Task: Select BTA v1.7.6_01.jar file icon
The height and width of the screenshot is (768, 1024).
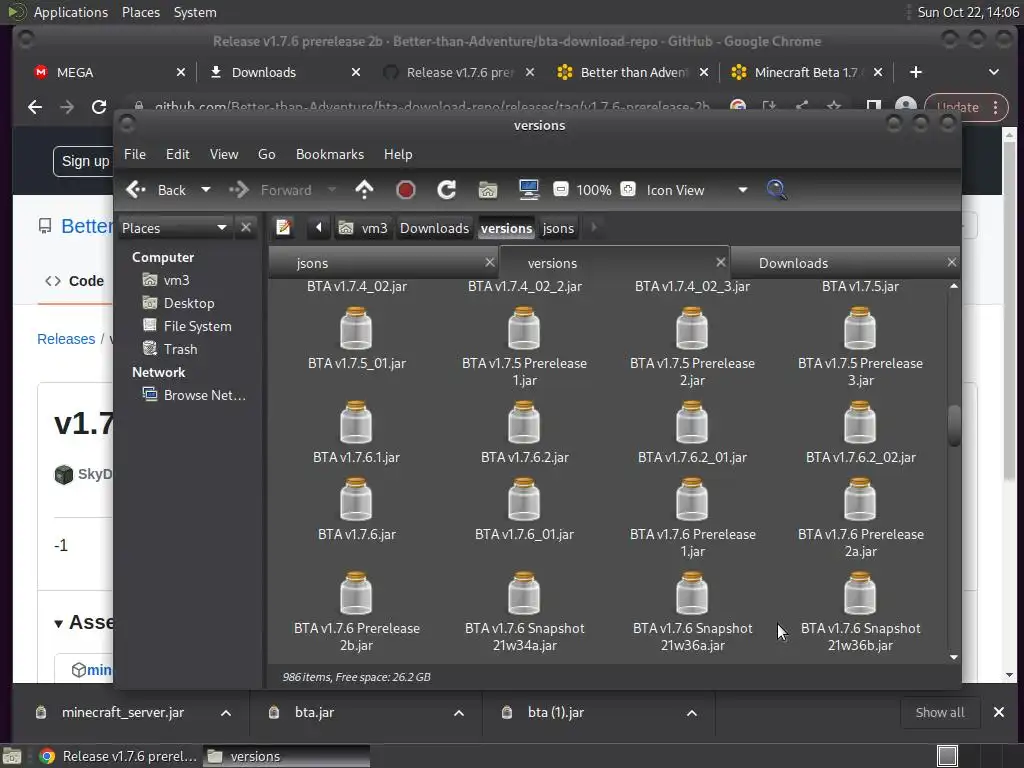Action: click(524, 500)
